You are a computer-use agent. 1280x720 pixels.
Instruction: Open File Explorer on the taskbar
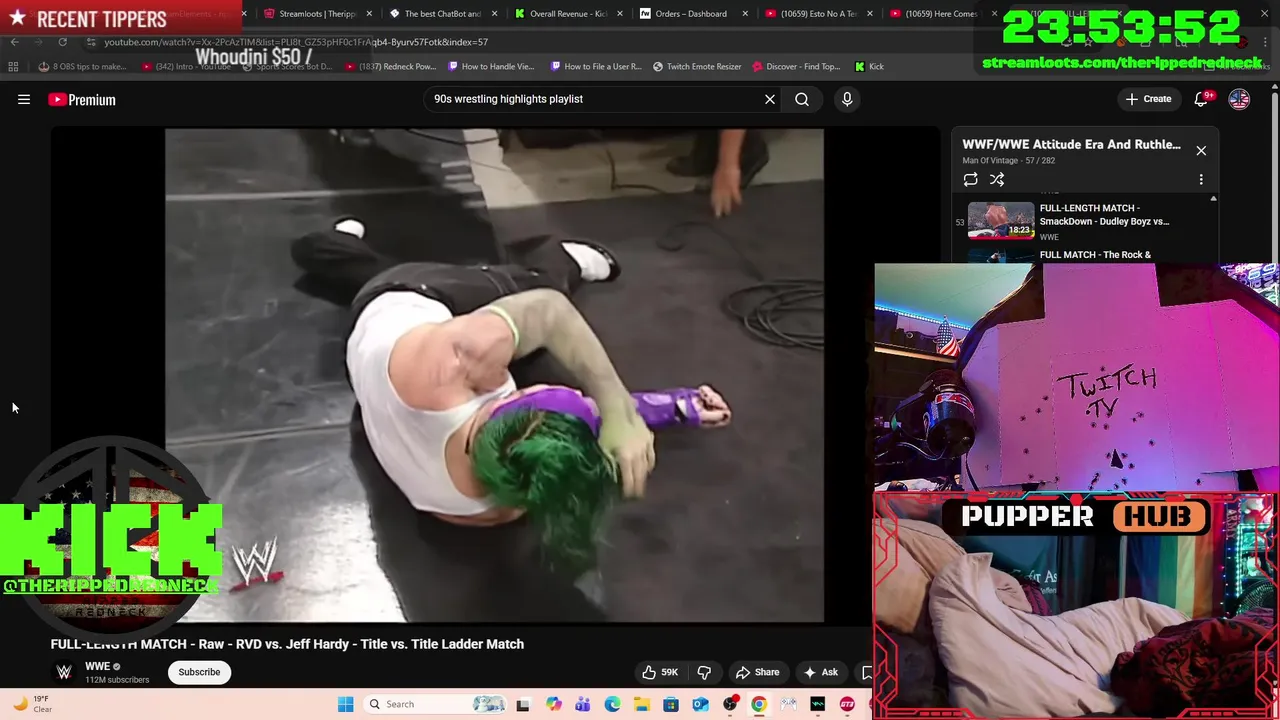coord(641,704)
